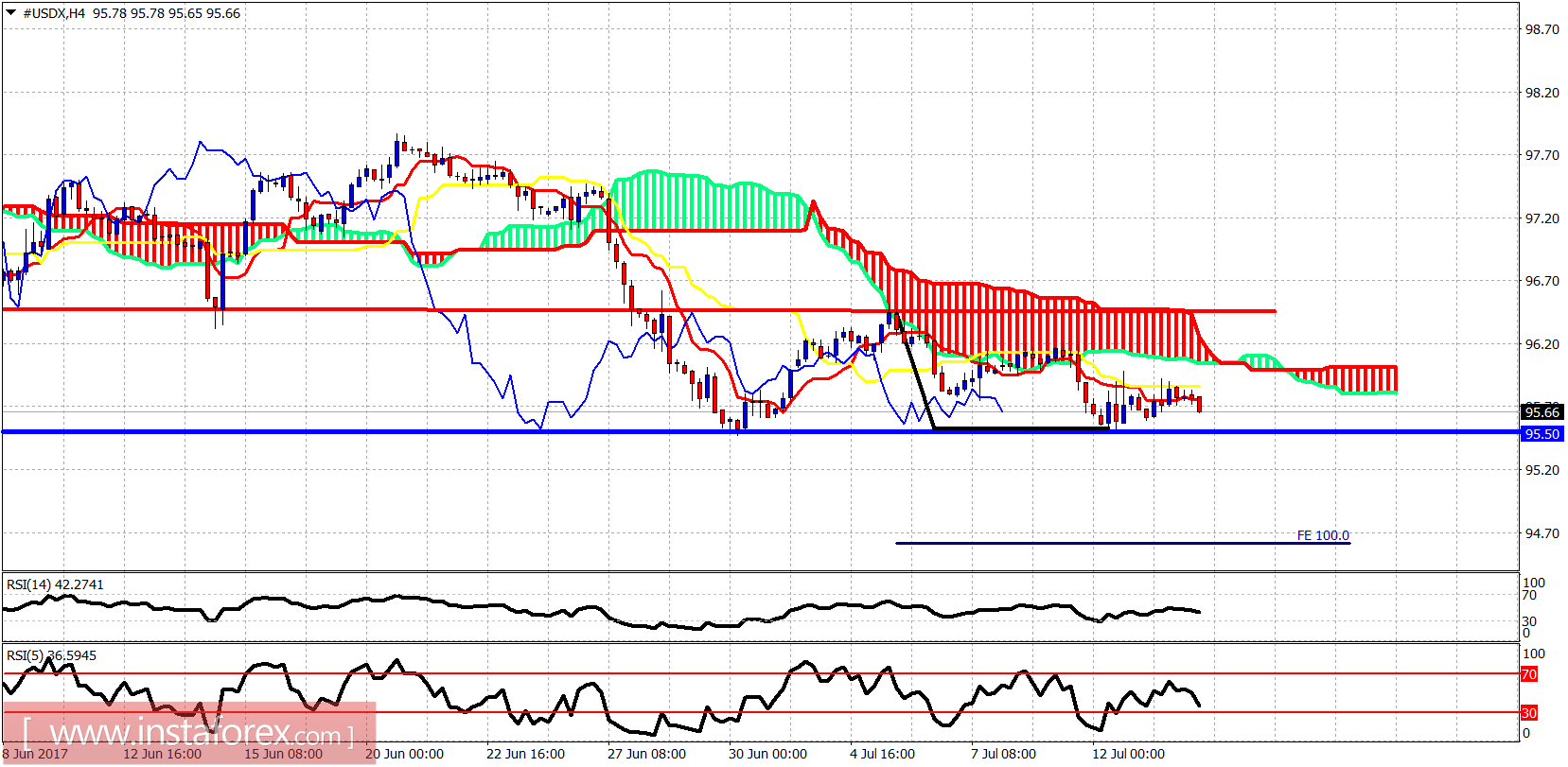
Task: Click the 4 Jul 16:00 time label
Action: (882, 754)
